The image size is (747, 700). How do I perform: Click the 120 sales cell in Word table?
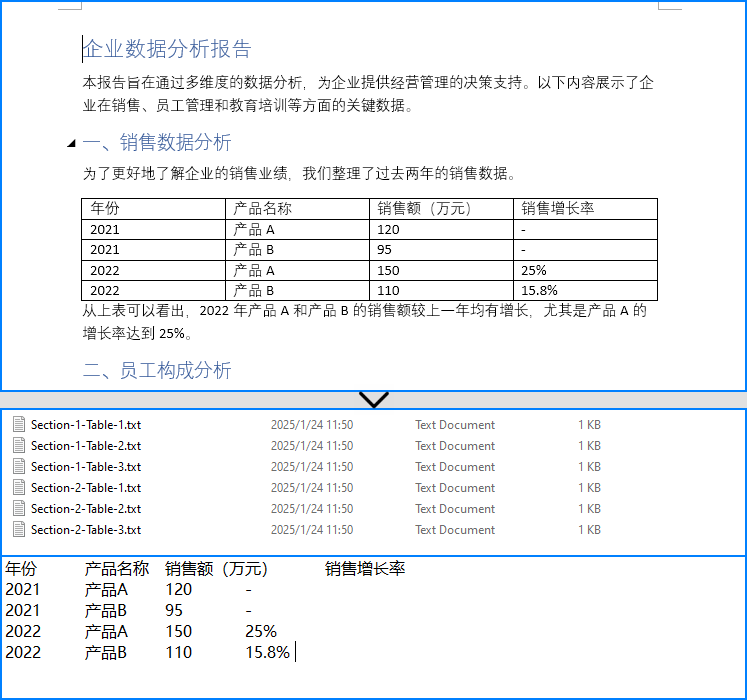[442, 229]
